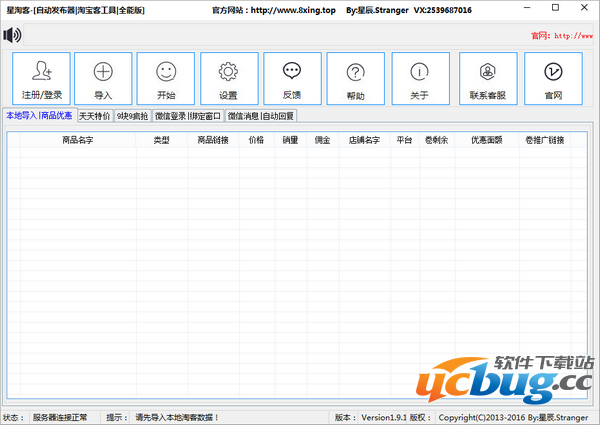Switch to 本地导入|商品优惠 tab
Viewport: 600px width, 425px height.
pyautogui.click(x=39, y=116)
